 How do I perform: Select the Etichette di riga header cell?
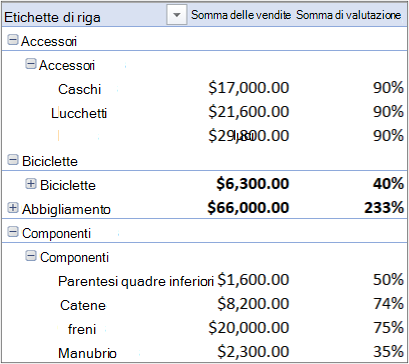point(52,17)
